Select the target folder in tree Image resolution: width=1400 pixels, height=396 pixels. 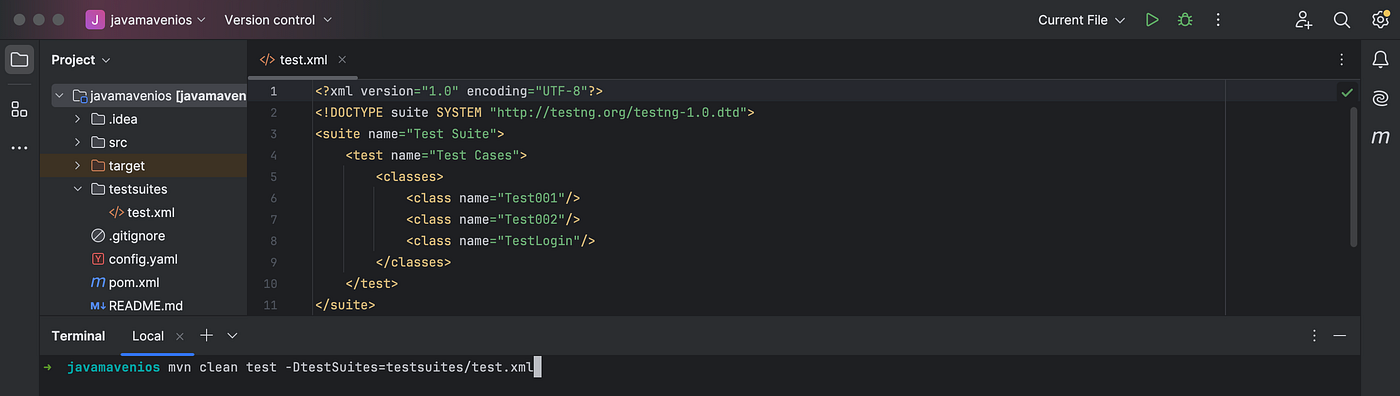point(144,166)
